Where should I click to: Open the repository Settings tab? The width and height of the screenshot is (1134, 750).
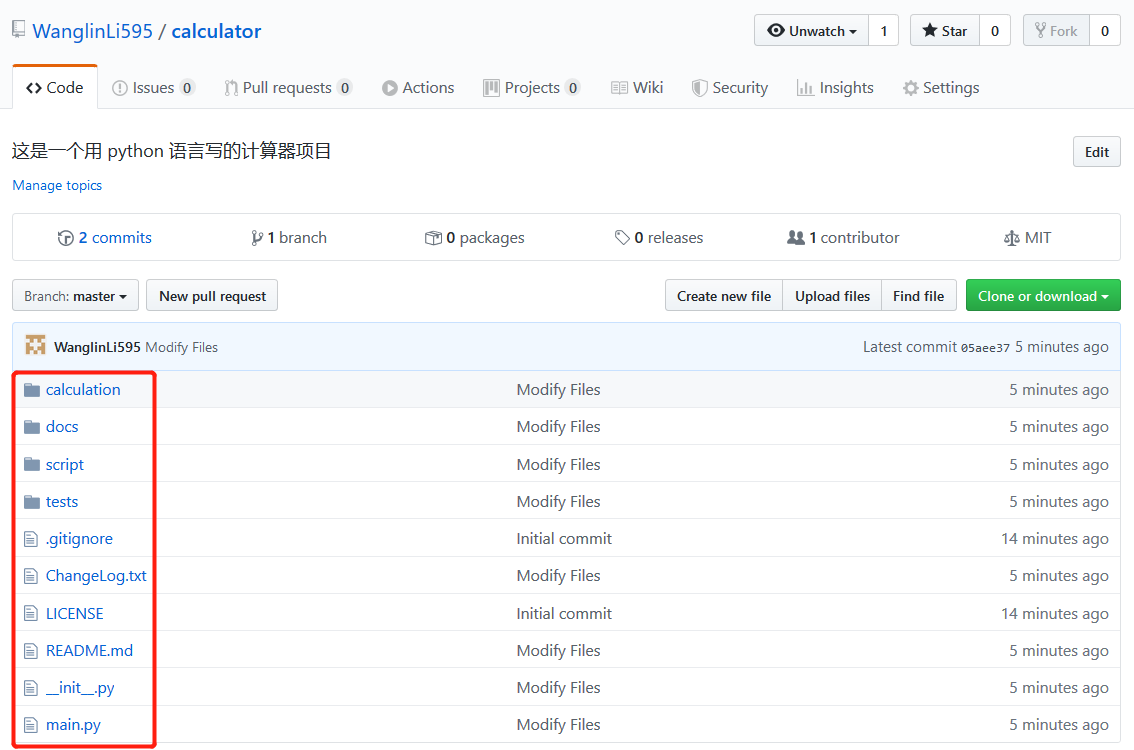click(x=941, y=88)
